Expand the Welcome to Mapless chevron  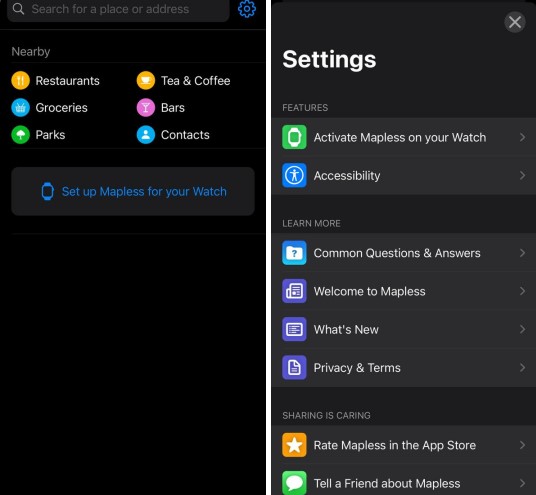[x=522, y=291]
